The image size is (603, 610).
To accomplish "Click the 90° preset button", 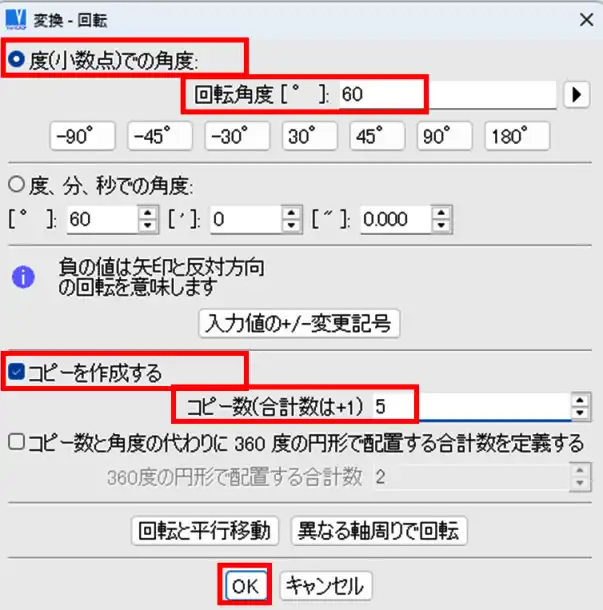I will click(x=445, y=136).
